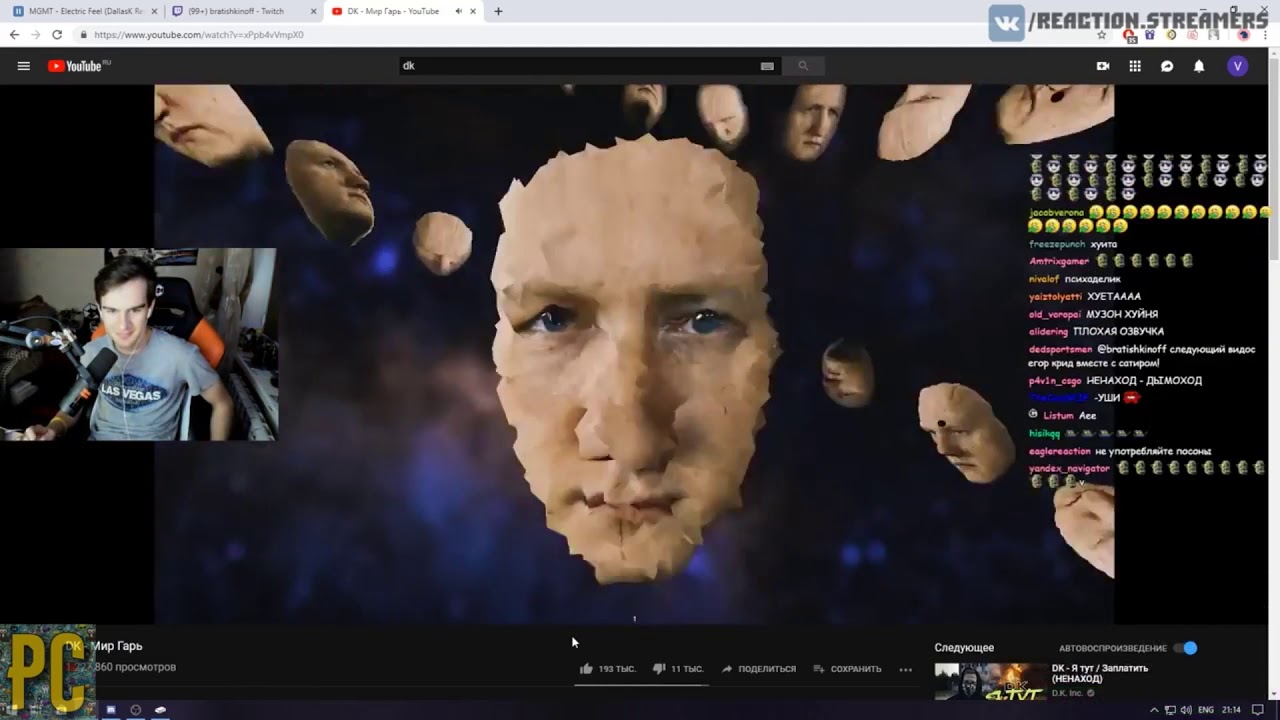Reload the current page

pos(57,34)
